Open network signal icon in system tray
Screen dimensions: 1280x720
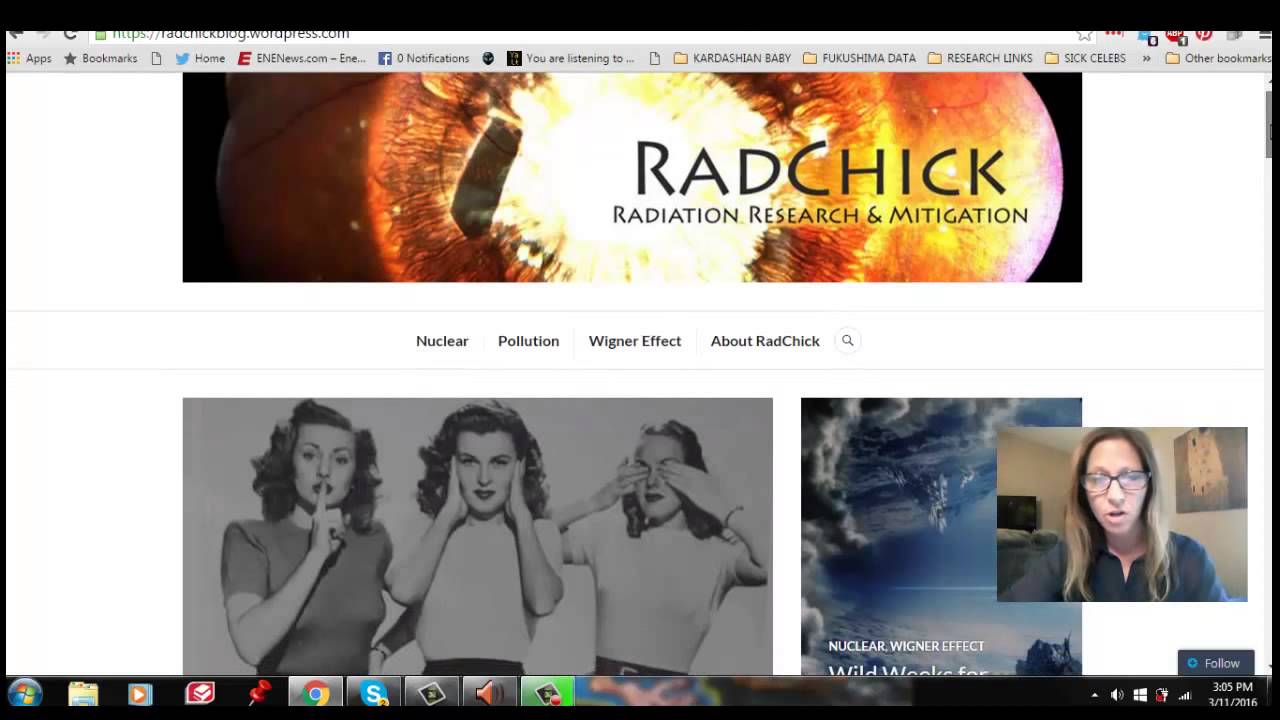click(1185, 695)
